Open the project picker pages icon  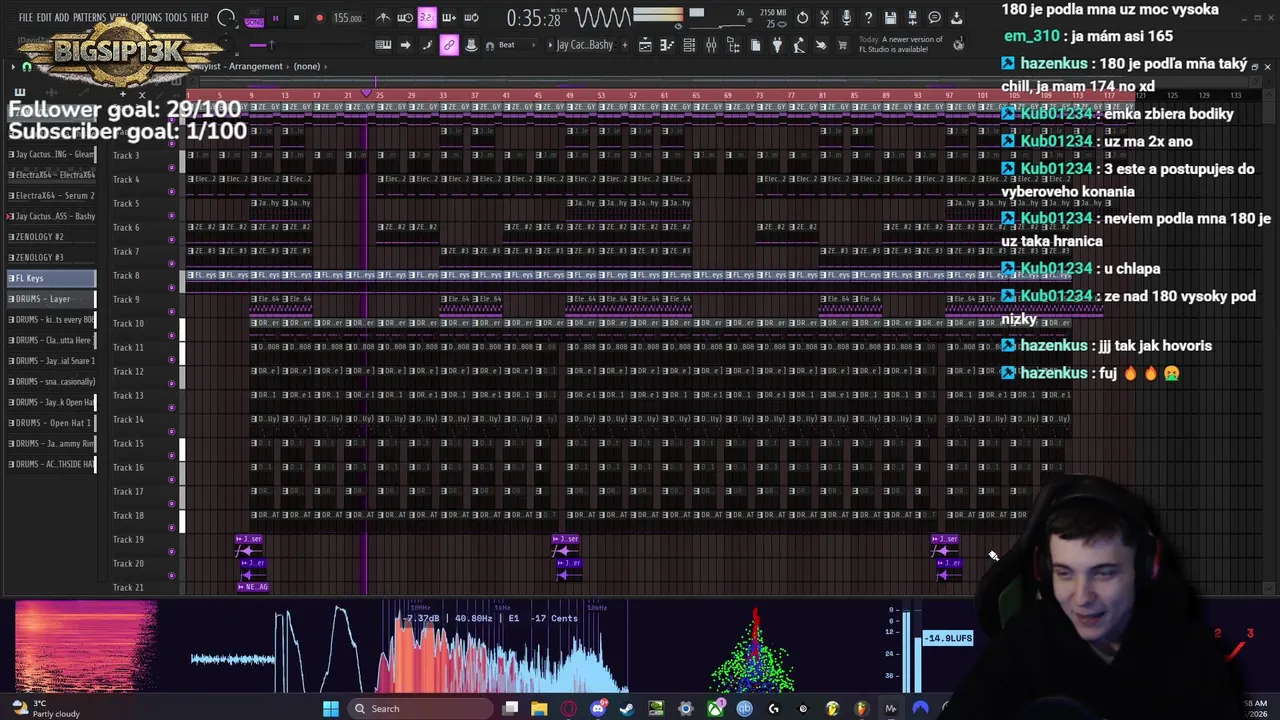point(755,45)
